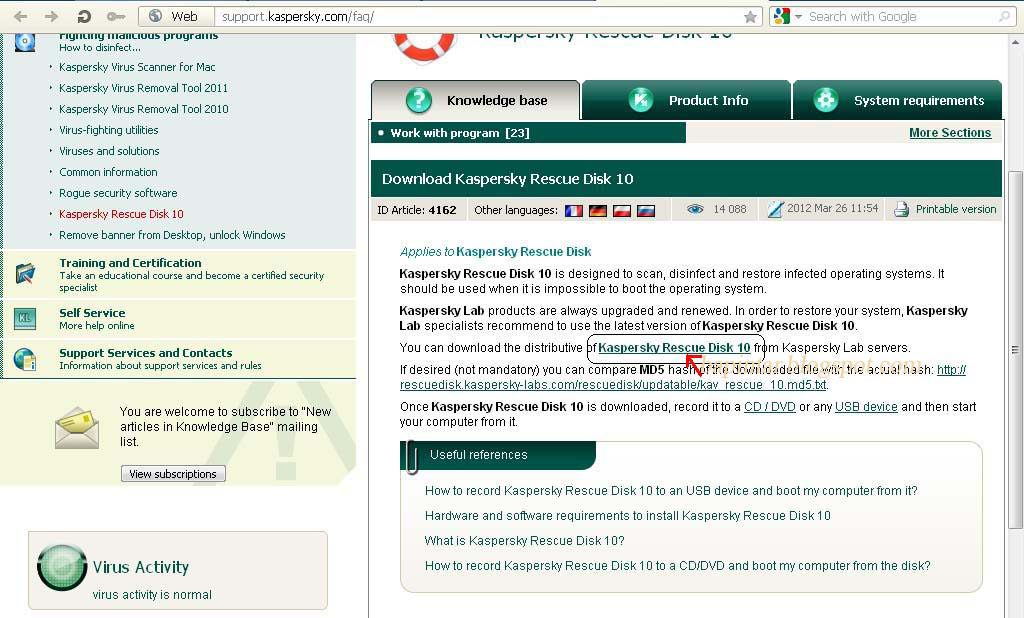Open Kaspersky Virus Removal Tool 2010
The image size is (1024, 618).
(144, 108)
